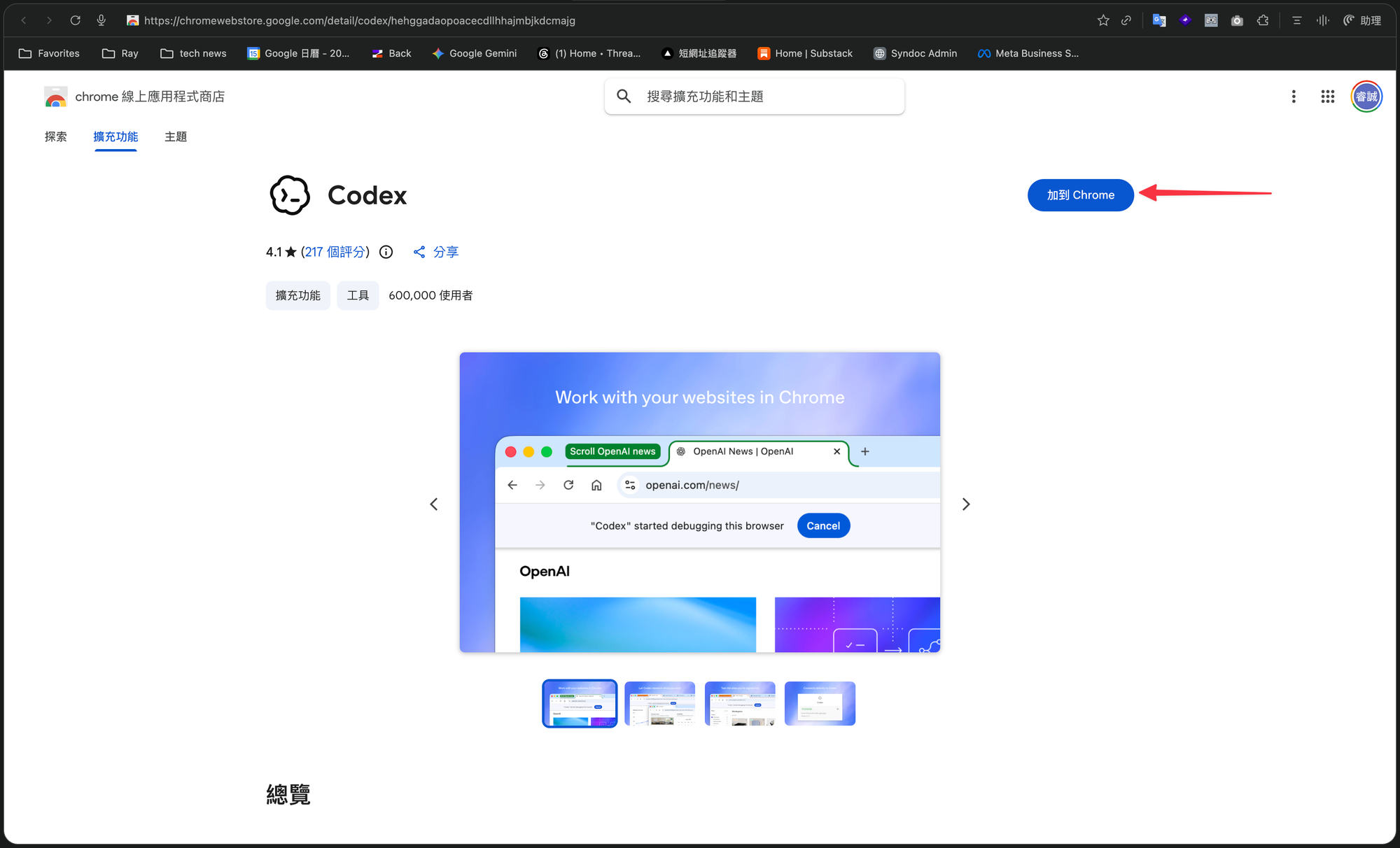The width and height of the screenshot is (1400, 848).
Task: Open the Ray bookmark folder
Action: pyautogui.click(x=120, y=53)
